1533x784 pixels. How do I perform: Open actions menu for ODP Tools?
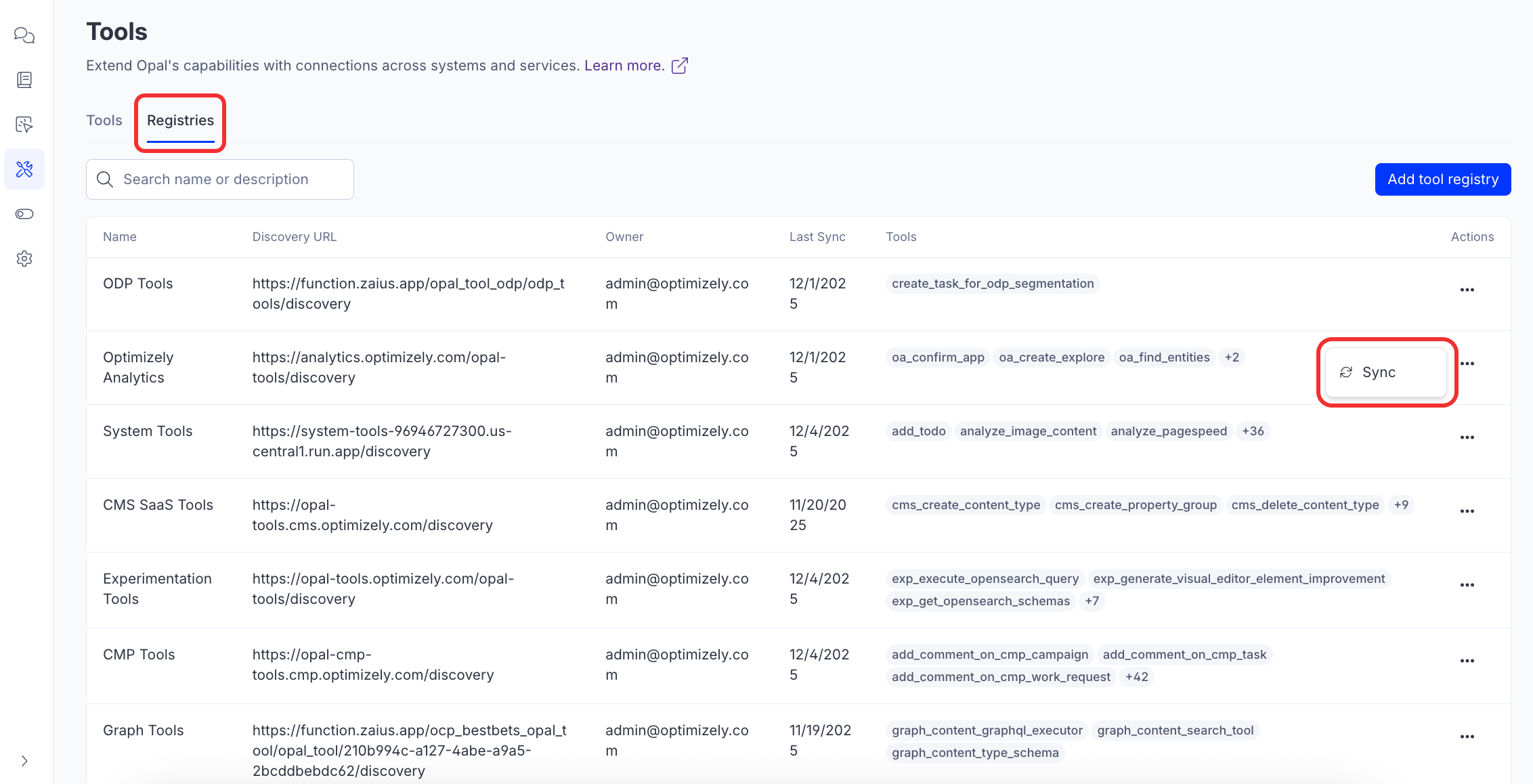pos(1467,290)
